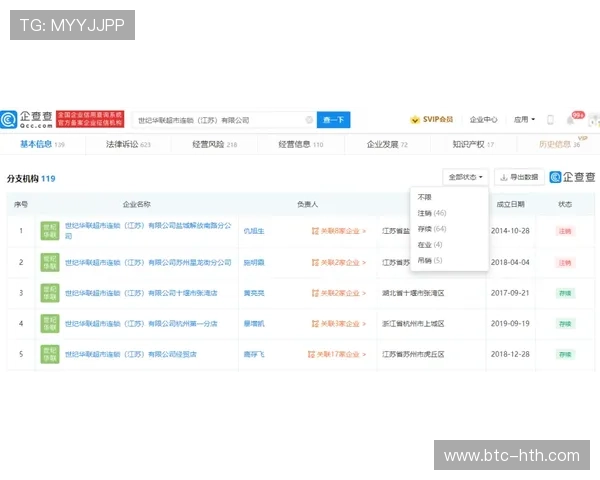Select date cell 2014-10-28
This screenshot has height=480, width=600.
pos(510,231)
